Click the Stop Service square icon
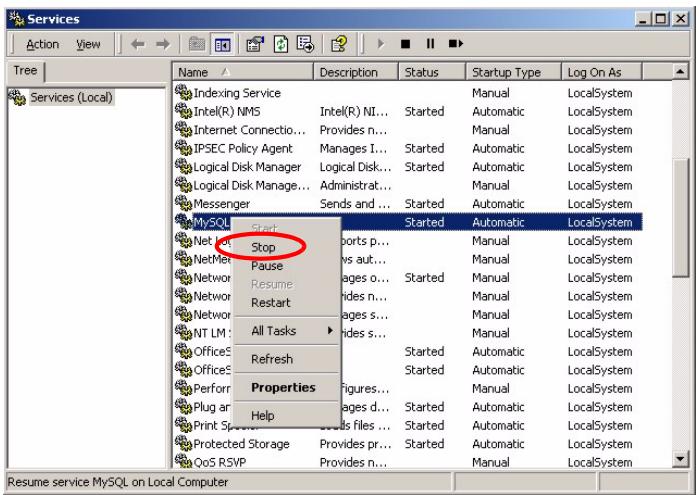 [x=405, y=44]
